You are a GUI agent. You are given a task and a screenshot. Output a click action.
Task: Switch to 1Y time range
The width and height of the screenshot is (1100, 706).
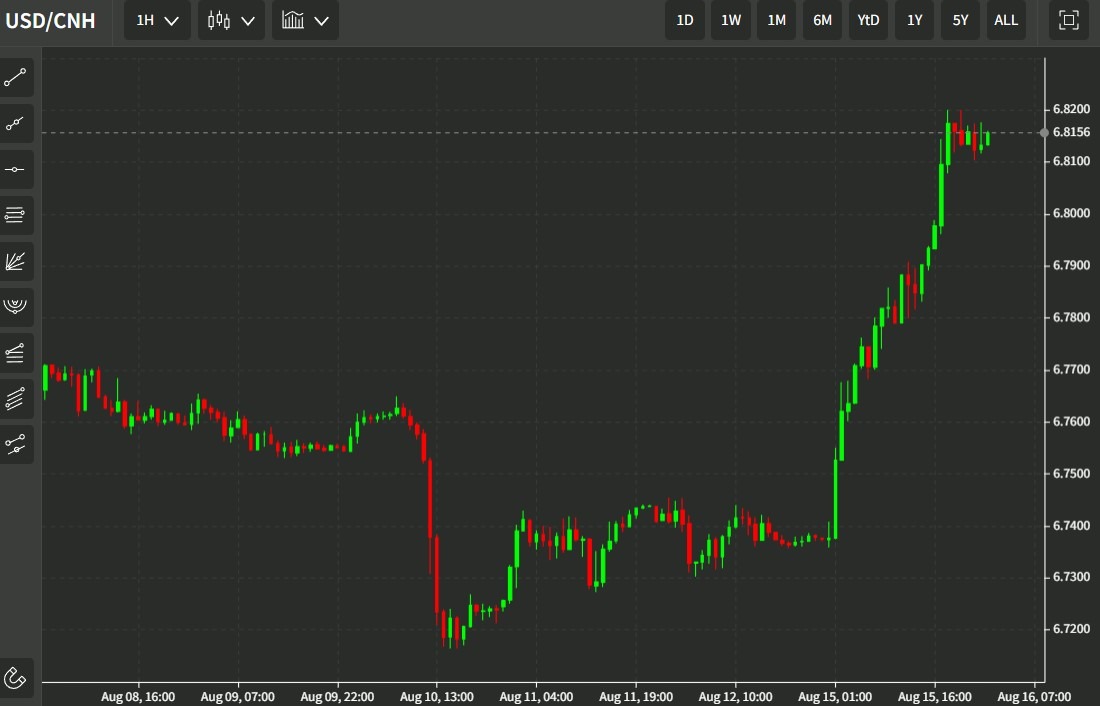point(915,20)
